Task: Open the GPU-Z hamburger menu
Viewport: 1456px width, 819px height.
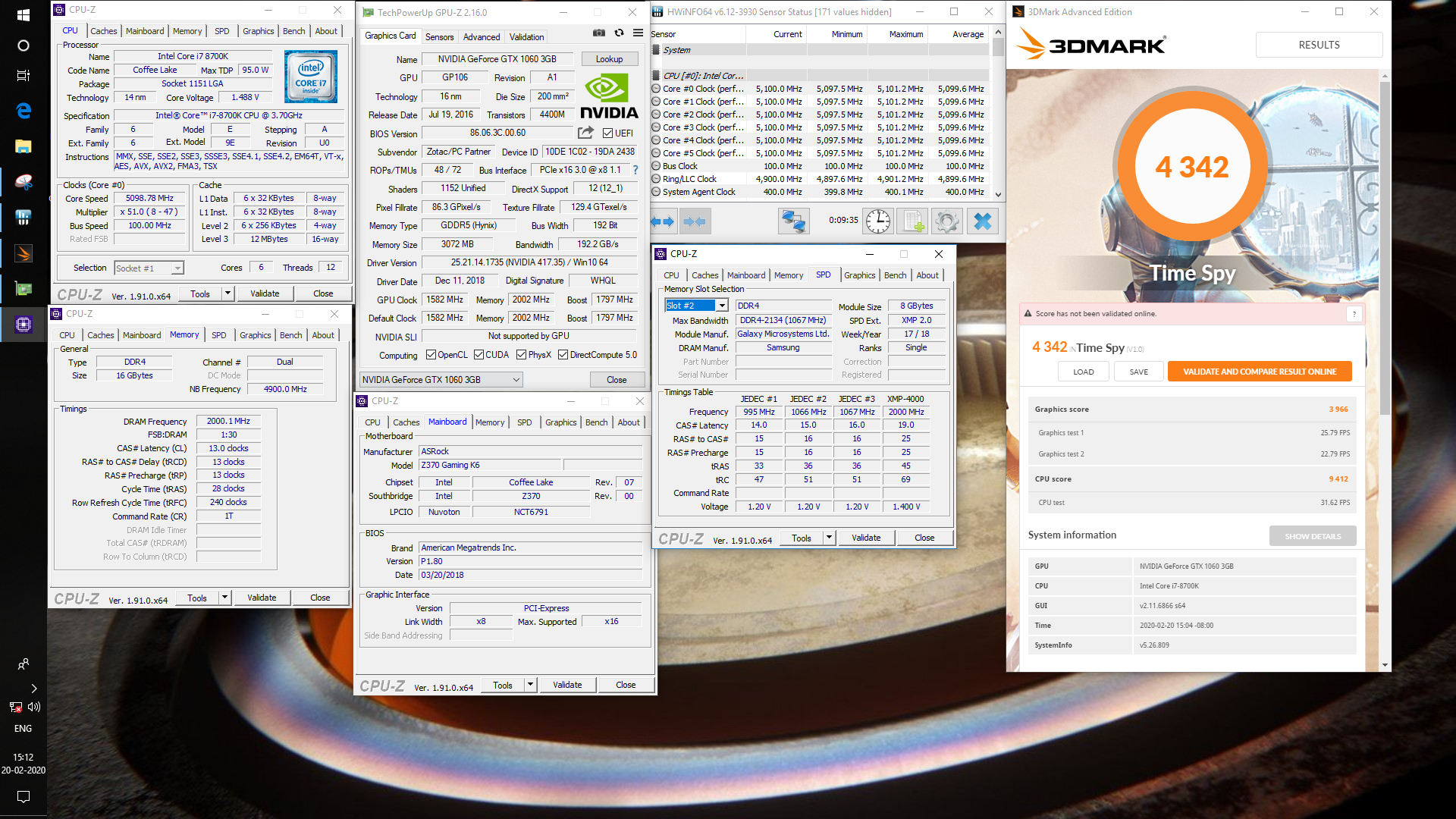Action: [x=638, y=33]
